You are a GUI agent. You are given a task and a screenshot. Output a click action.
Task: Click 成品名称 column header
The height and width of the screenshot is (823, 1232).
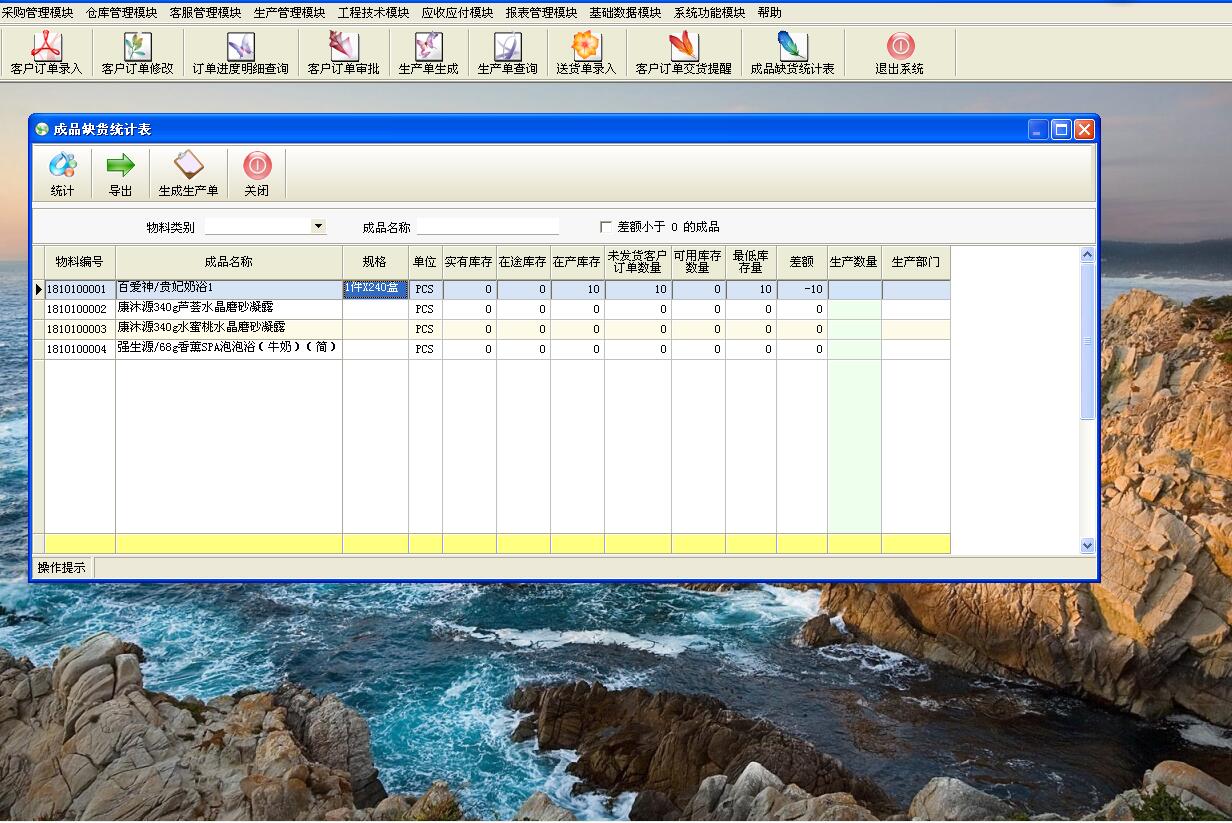(228, 262)
